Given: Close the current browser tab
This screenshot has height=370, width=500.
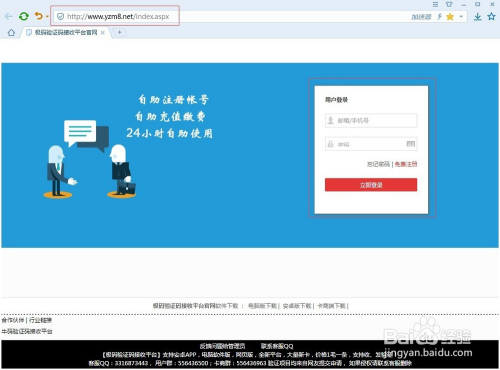Looking at the screenshot, I should [103, 33].
